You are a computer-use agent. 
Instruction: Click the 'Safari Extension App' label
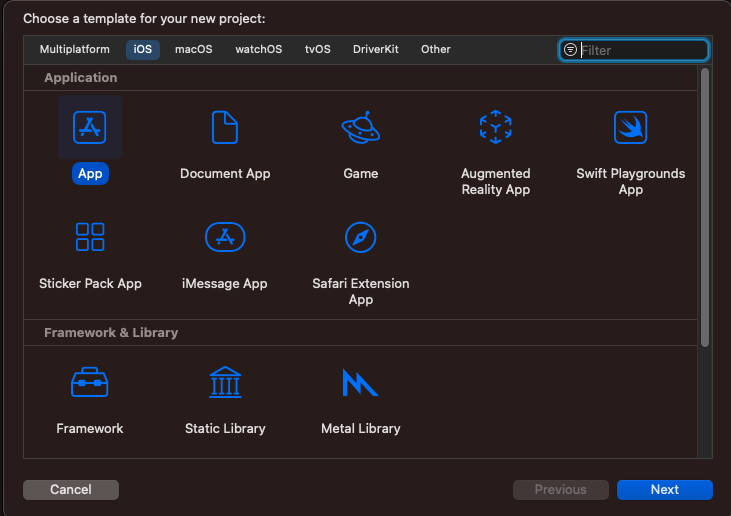(x=360, y=291)
